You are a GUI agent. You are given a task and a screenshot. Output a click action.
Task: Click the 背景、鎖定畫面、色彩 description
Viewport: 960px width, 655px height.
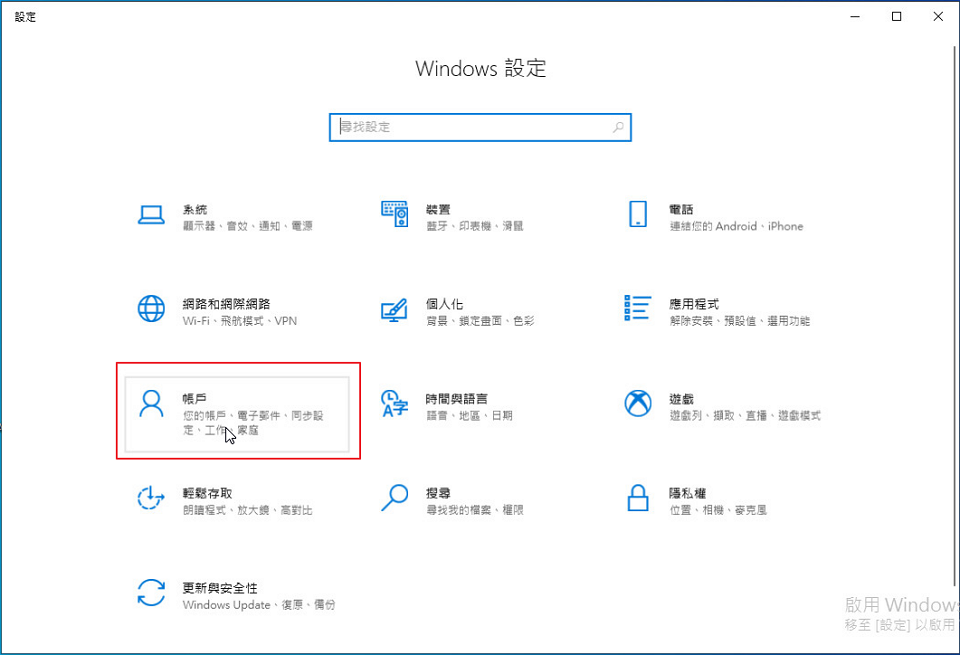[x=480, y=321]
